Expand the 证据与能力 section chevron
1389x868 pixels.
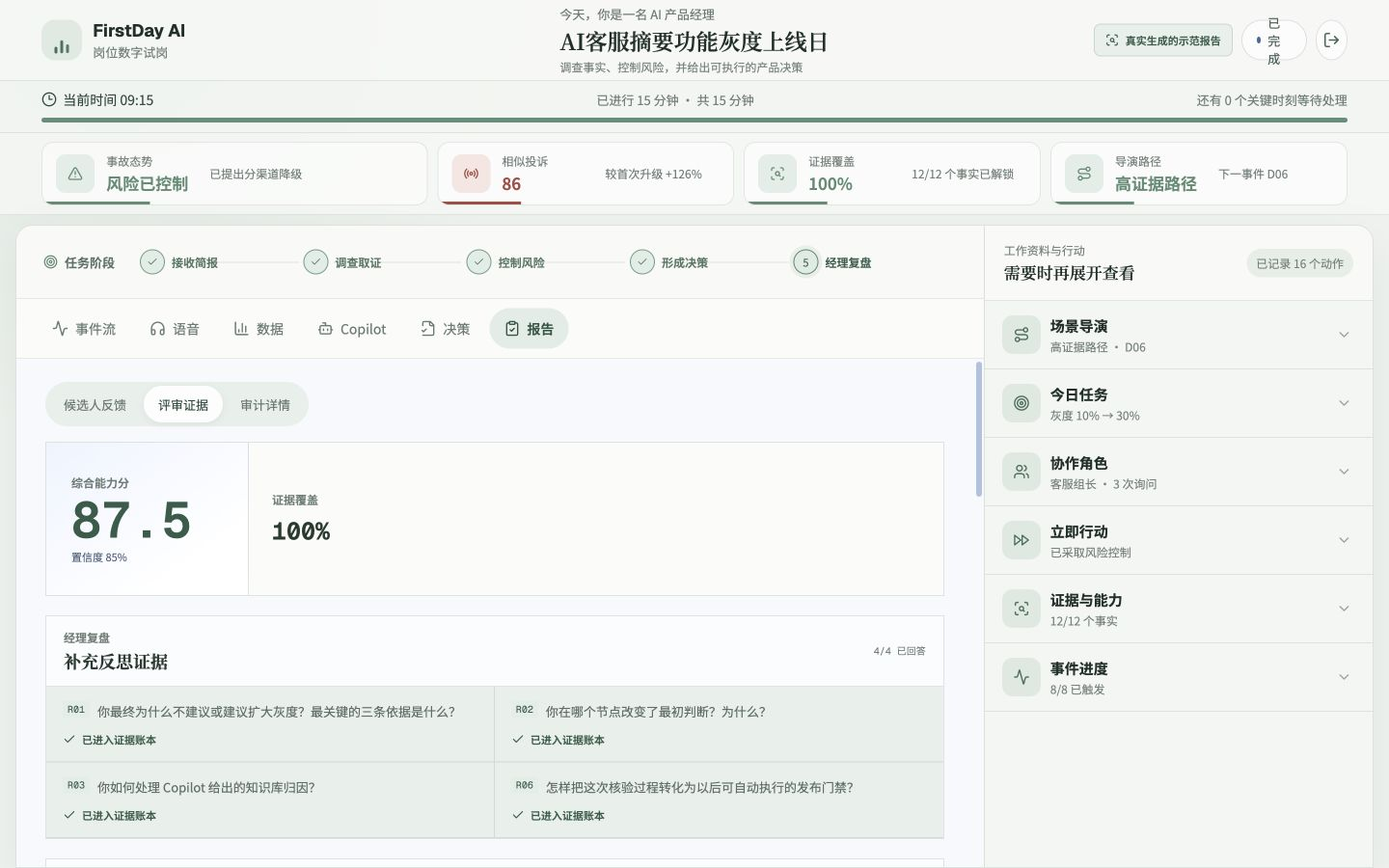[1344, 609]
